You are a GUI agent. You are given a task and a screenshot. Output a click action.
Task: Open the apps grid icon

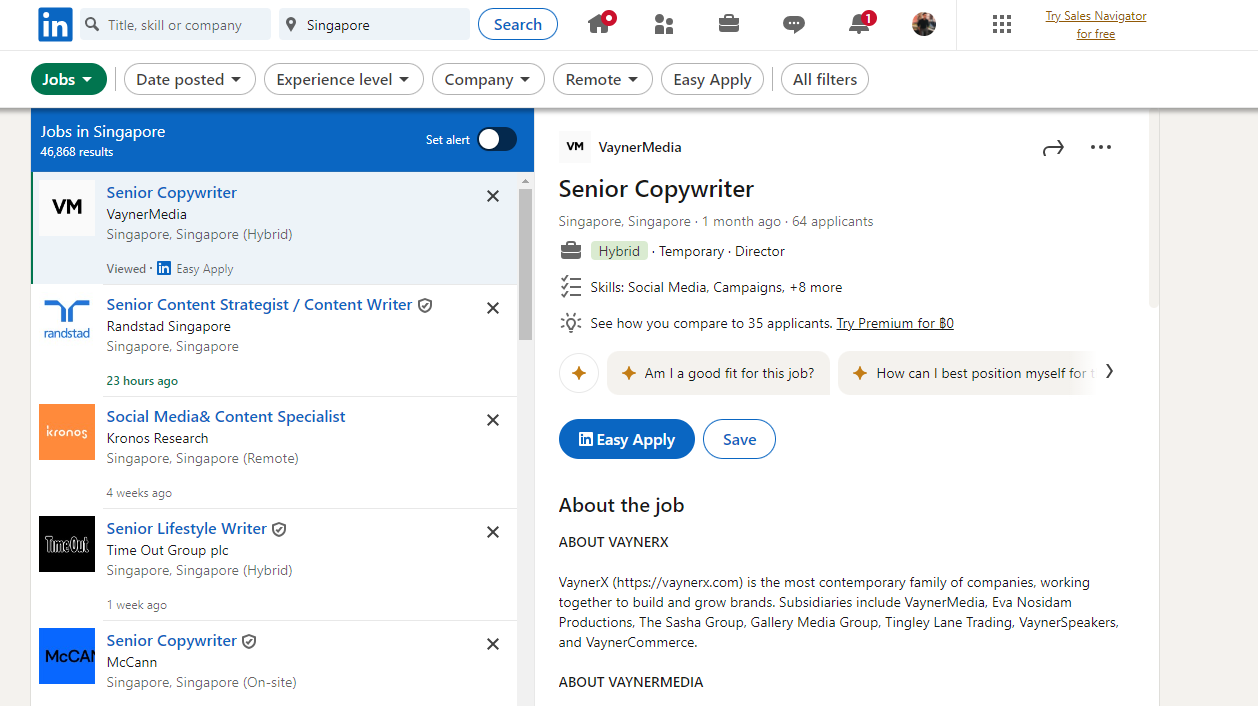pyautogui.click(x=1002, y=24)
